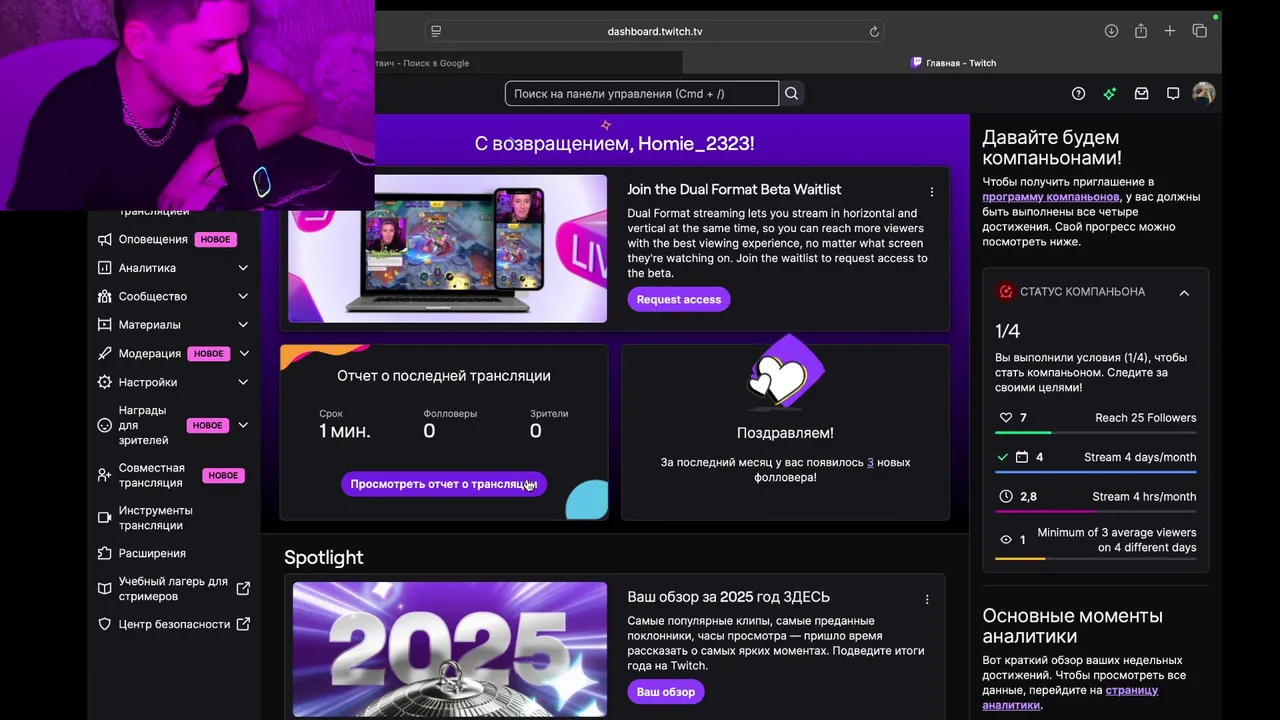
Task: Expand Награды для зрителей chevron
Action: point(243,425)
